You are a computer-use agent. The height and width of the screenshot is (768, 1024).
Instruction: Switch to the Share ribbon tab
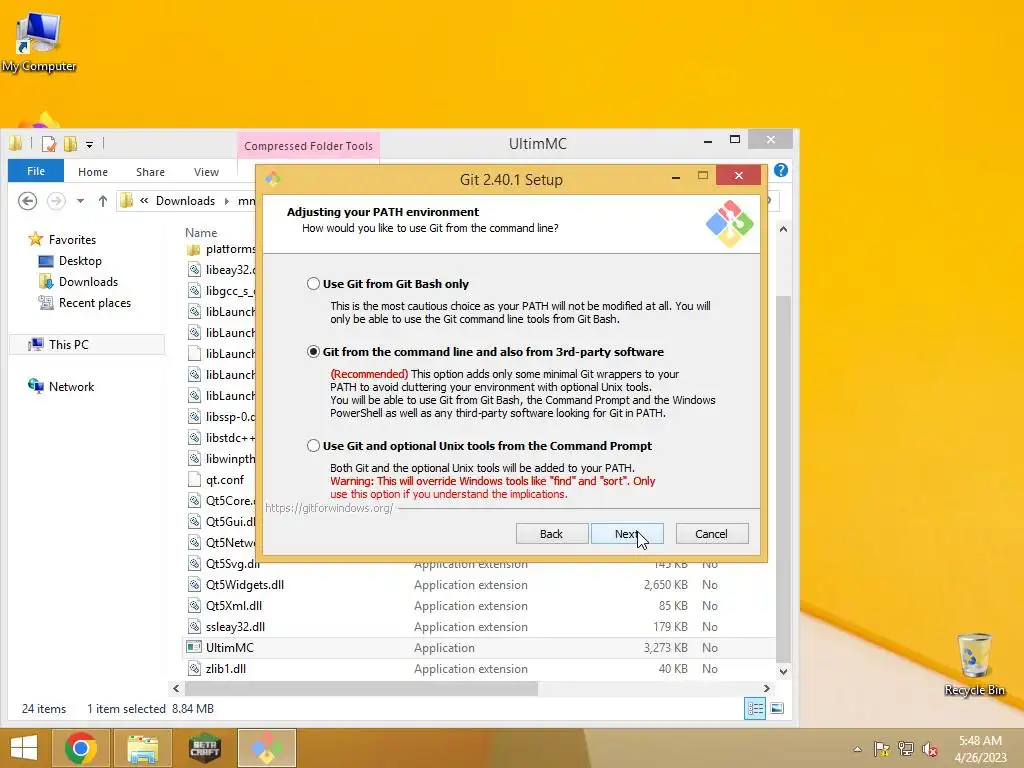click(150, 172)
